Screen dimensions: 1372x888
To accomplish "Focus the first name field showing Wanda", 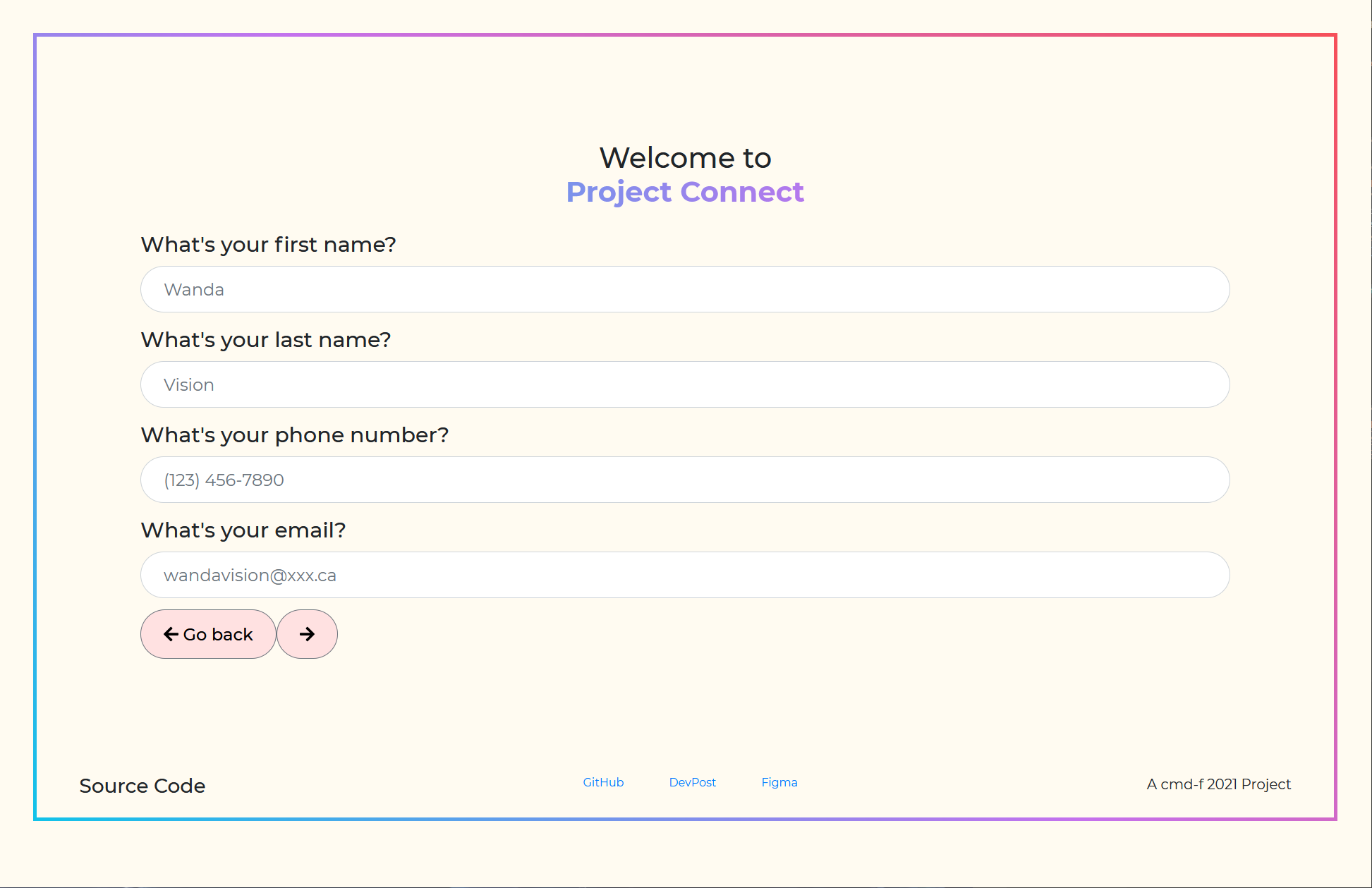I will (x=684, y=289).
